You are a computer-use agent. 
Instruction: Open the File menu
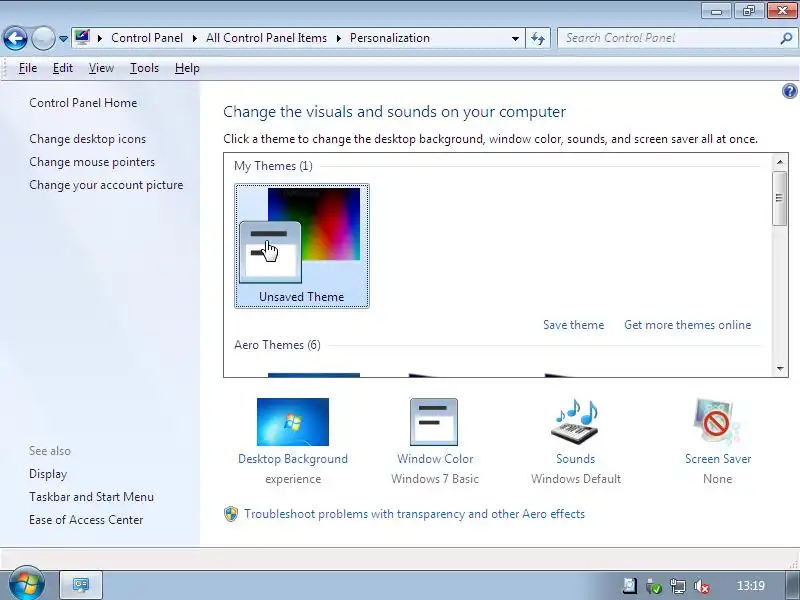point(28,68)
